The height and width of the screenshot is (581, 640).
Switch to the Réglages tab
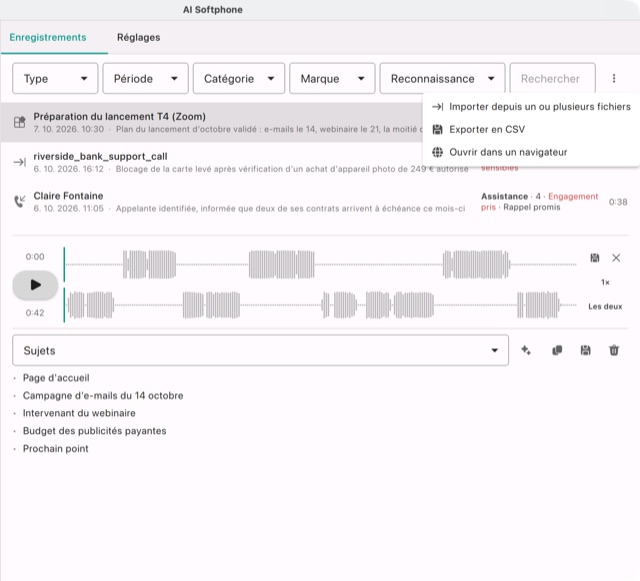(138, 37)
